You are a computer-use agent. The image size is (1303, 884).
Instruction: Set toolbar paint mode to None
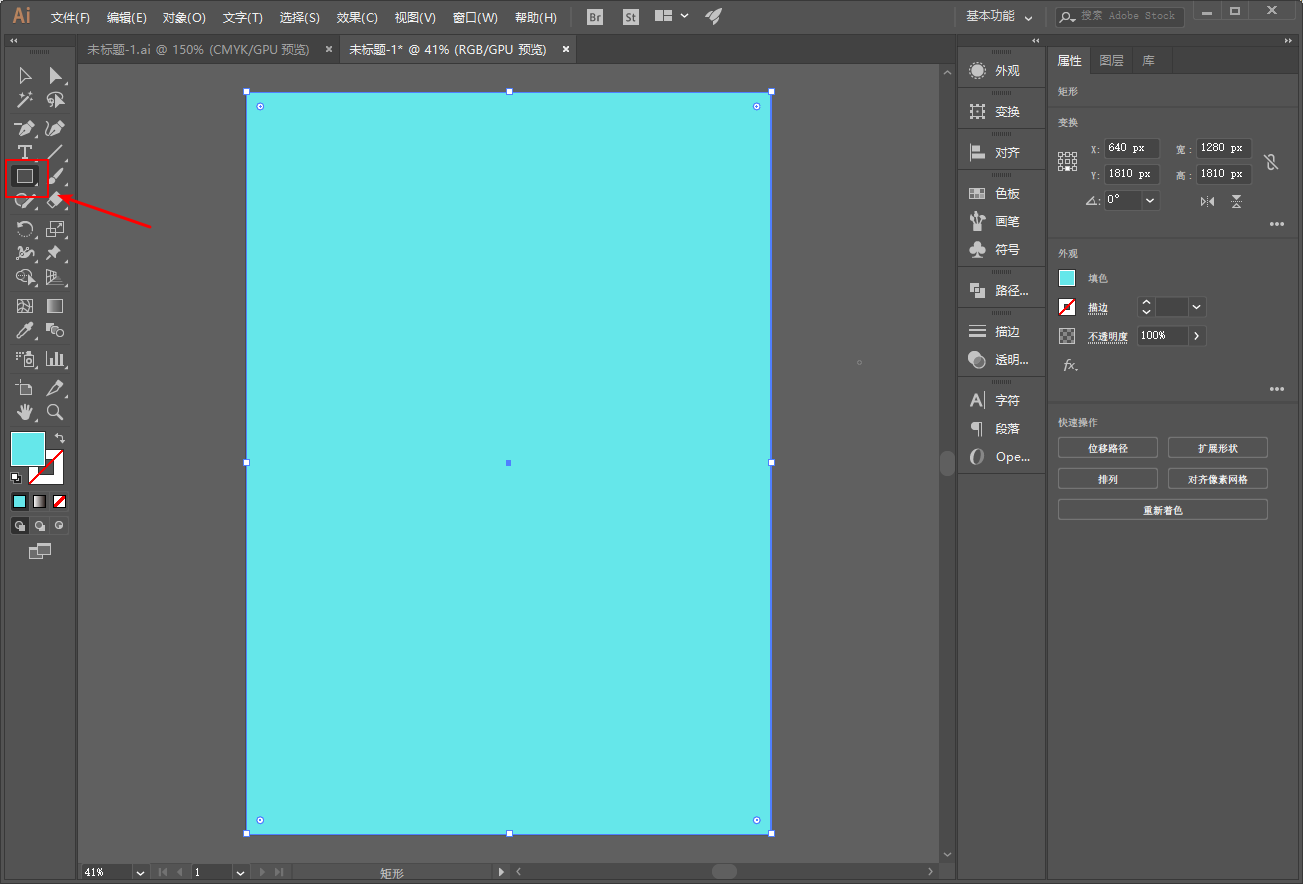pyautogui.click(x=60, y=501)
